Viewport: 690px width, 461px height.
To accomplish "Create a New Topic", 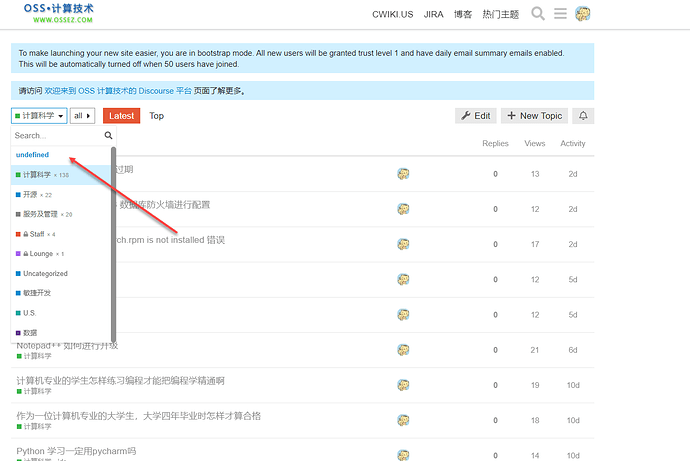I will coord(534,116).
